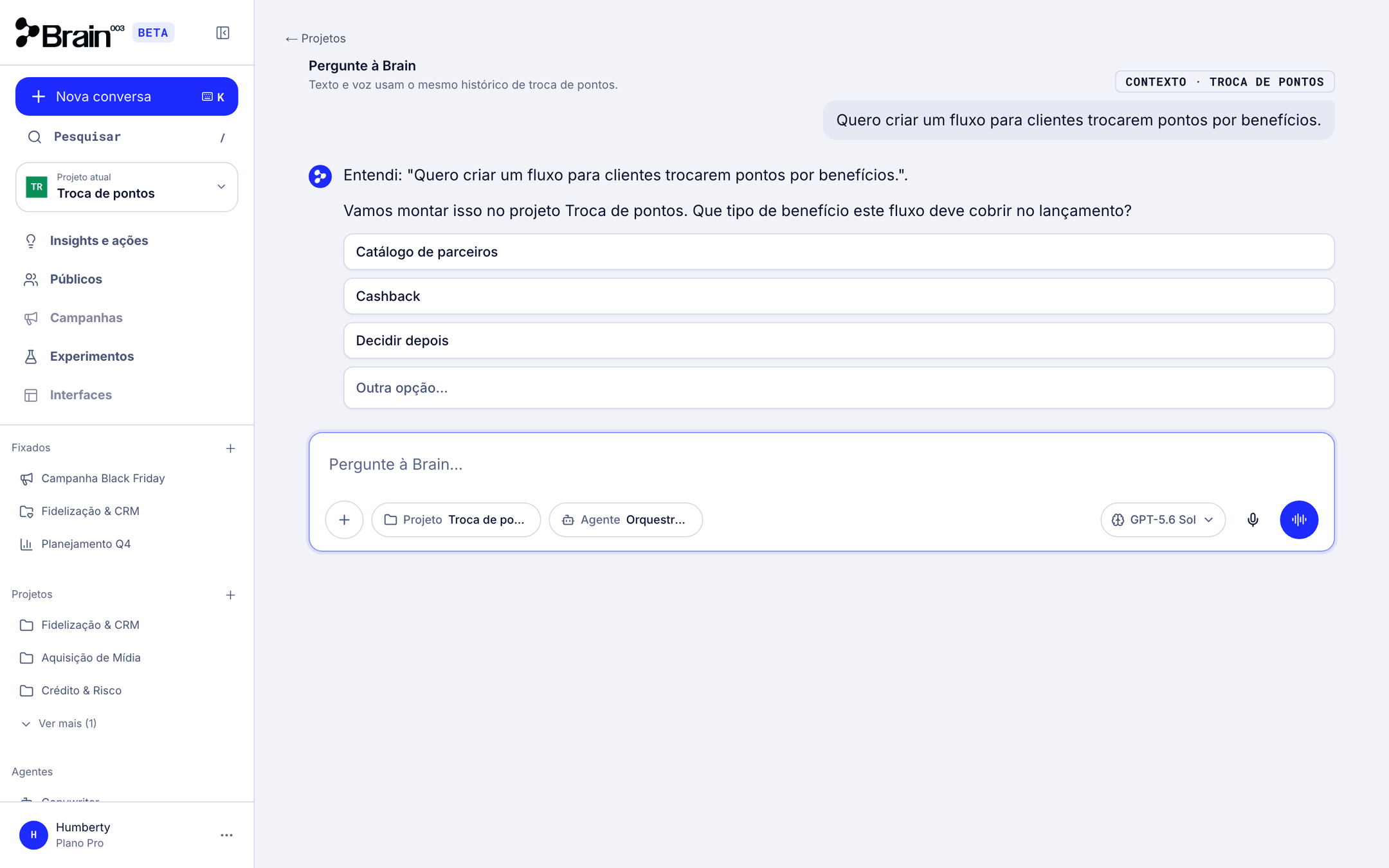Open pinned Fidelização & CRM
The height and width of the screenshot is (868, 1389).
pyautogui.click(x=127, y=511)
